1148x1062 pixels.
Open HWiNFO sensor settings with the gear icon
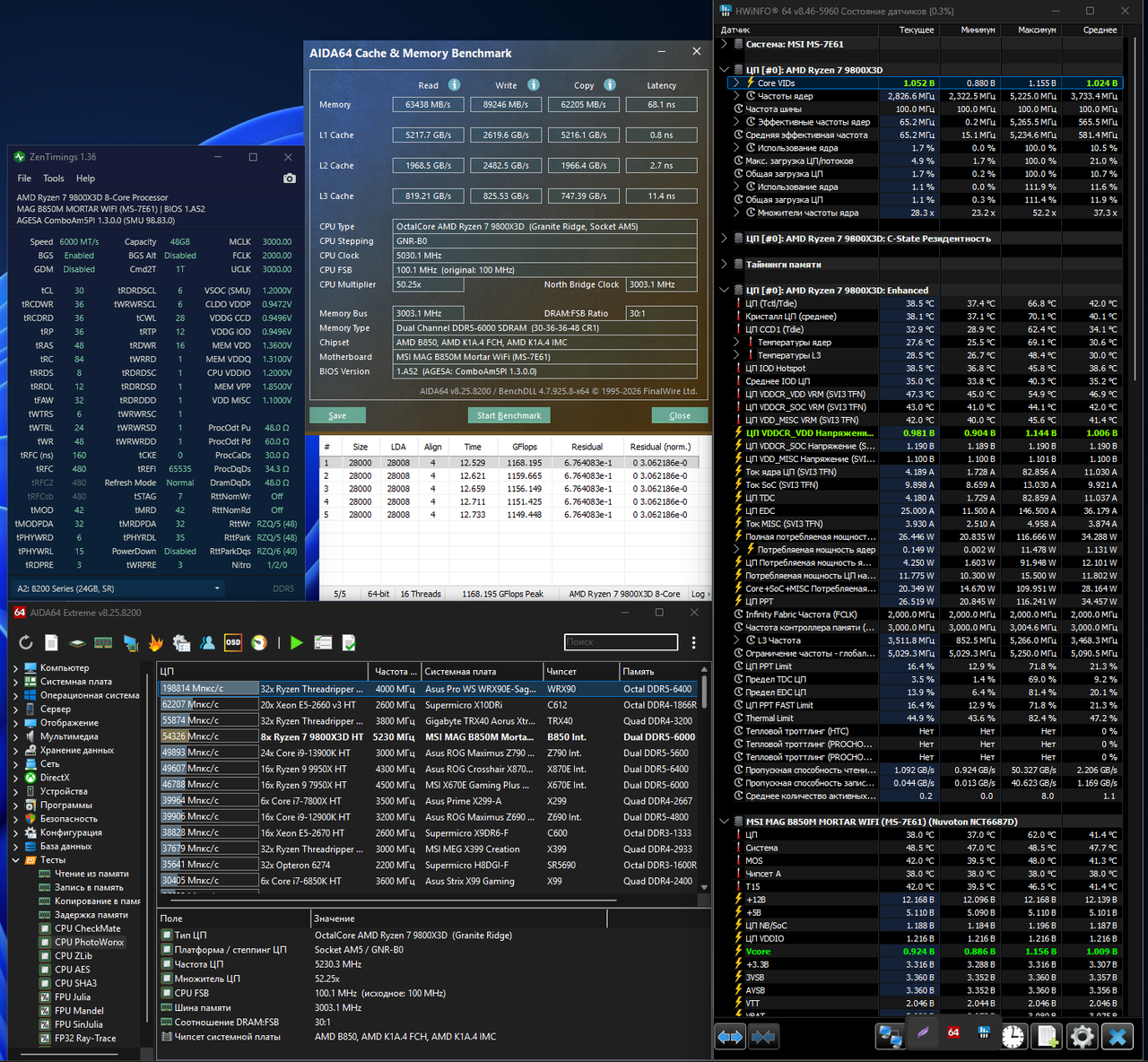[x=1083, y=1037]
